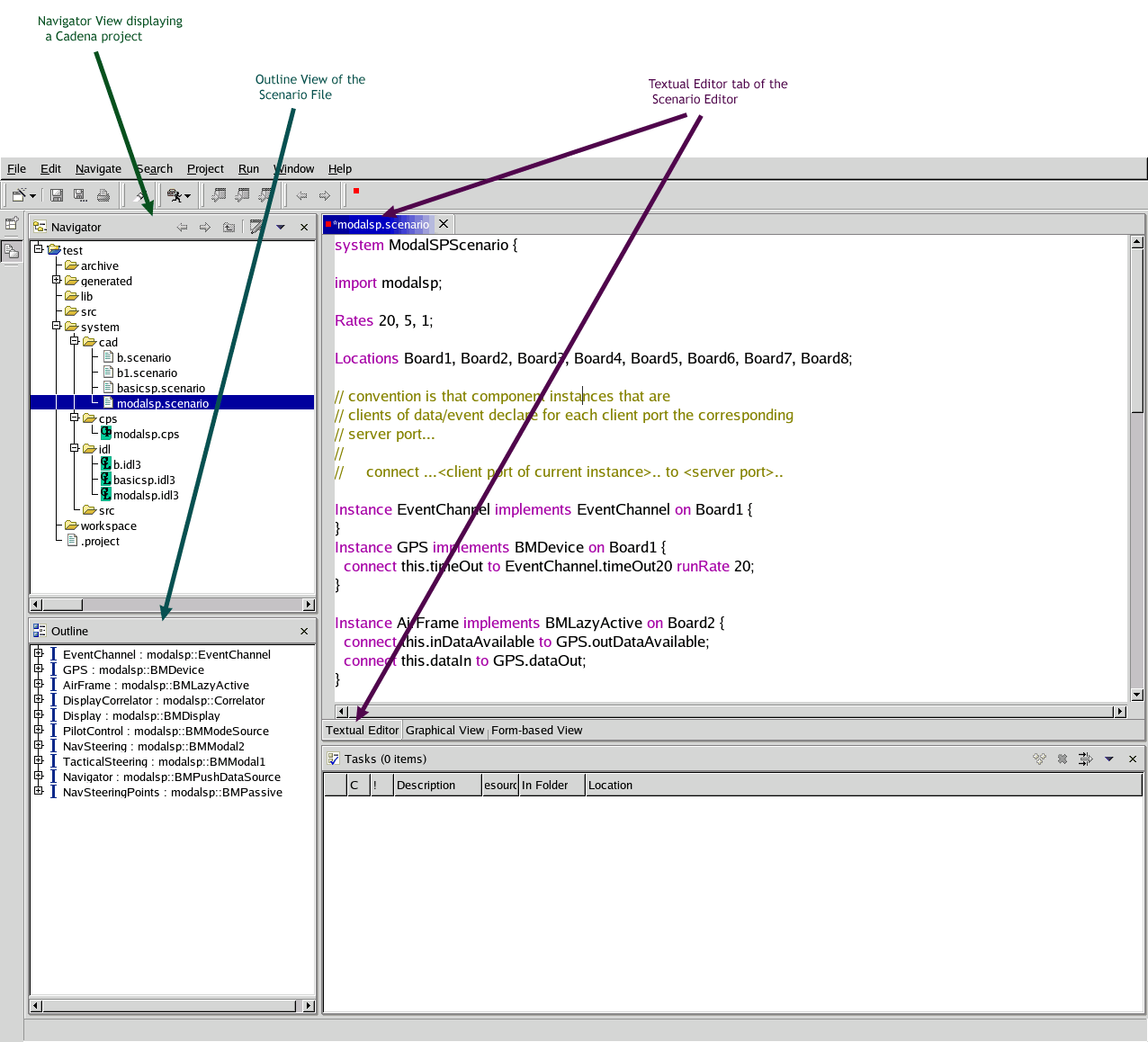Open the New wizard dropdown arrow
The width and height of the screenshot is (1148, 1042).
click(33, 196)
